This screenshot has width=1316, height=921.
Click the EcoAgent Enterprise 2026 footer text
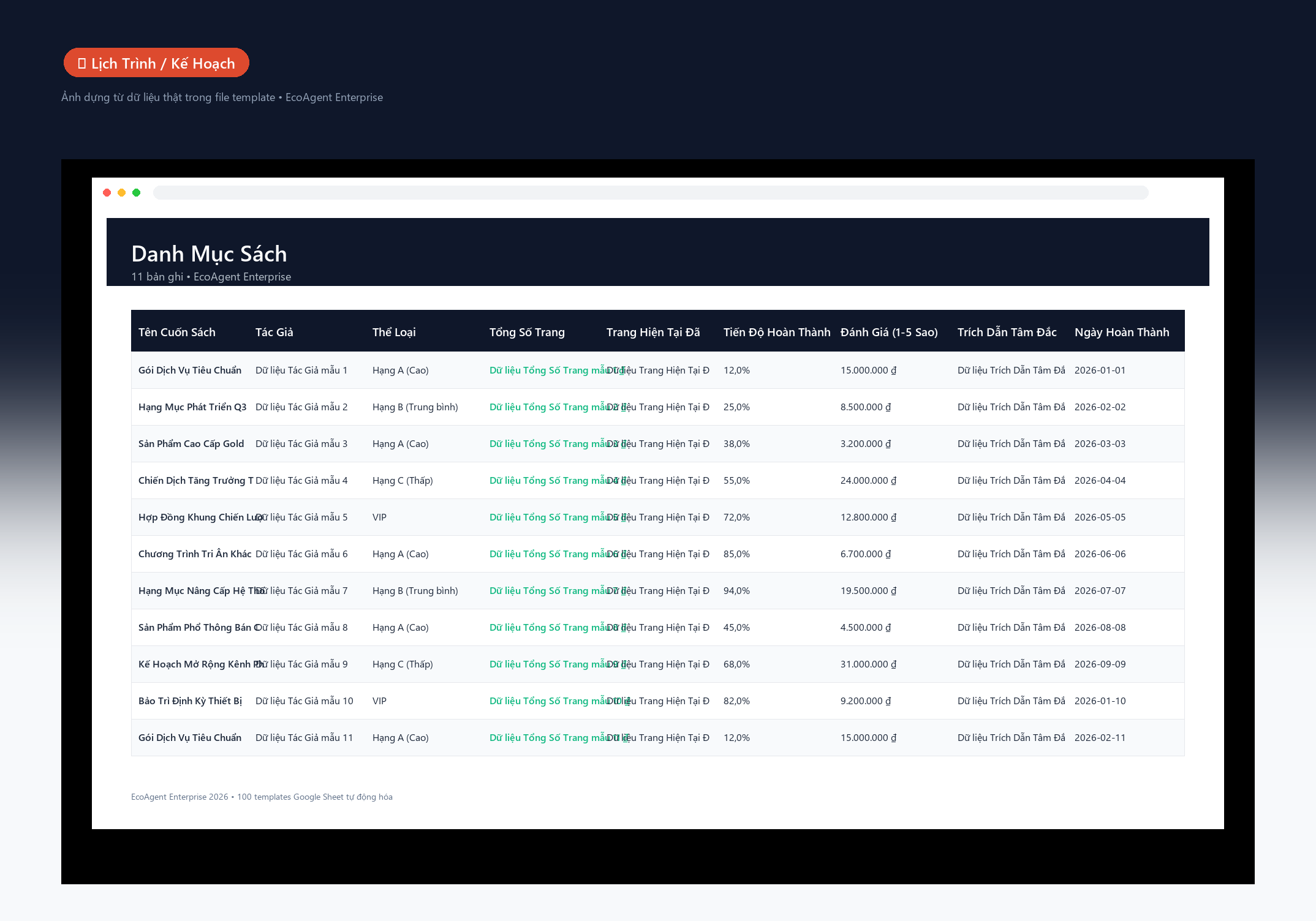(x=262, y=797)
